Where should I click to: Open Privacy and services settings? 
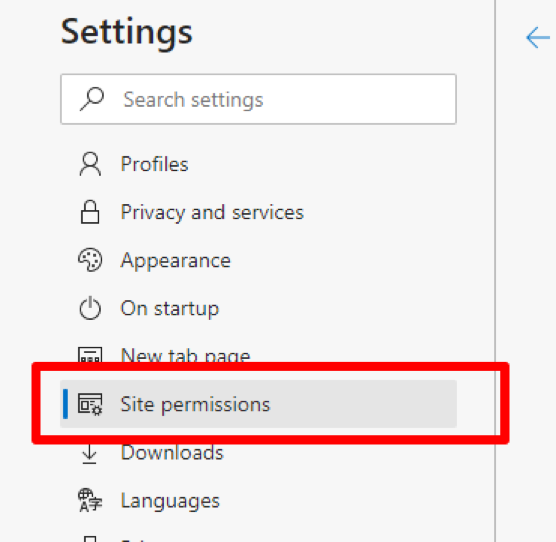pyautogui.click(x=258, y=212)
